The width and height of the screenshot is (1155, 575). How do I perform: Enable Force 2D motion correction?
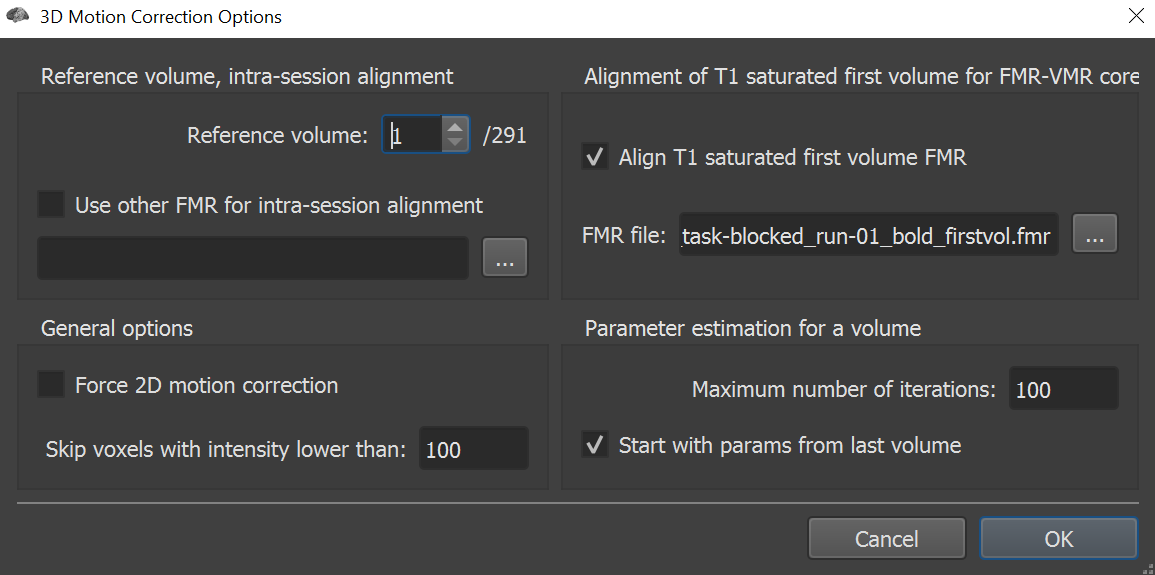51,384
